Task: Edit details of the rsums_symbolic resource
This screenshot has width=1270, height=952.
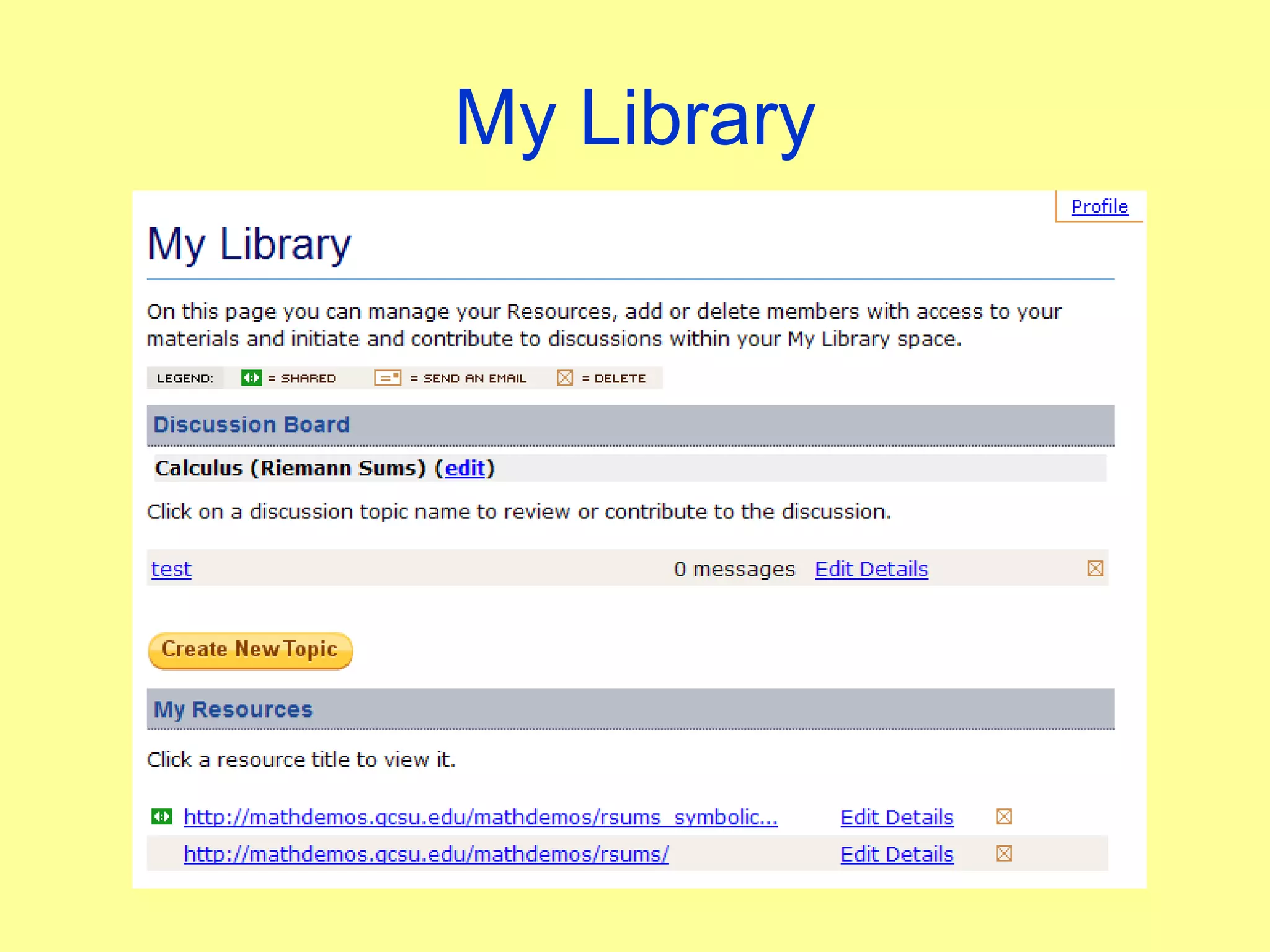Action: 897,817
